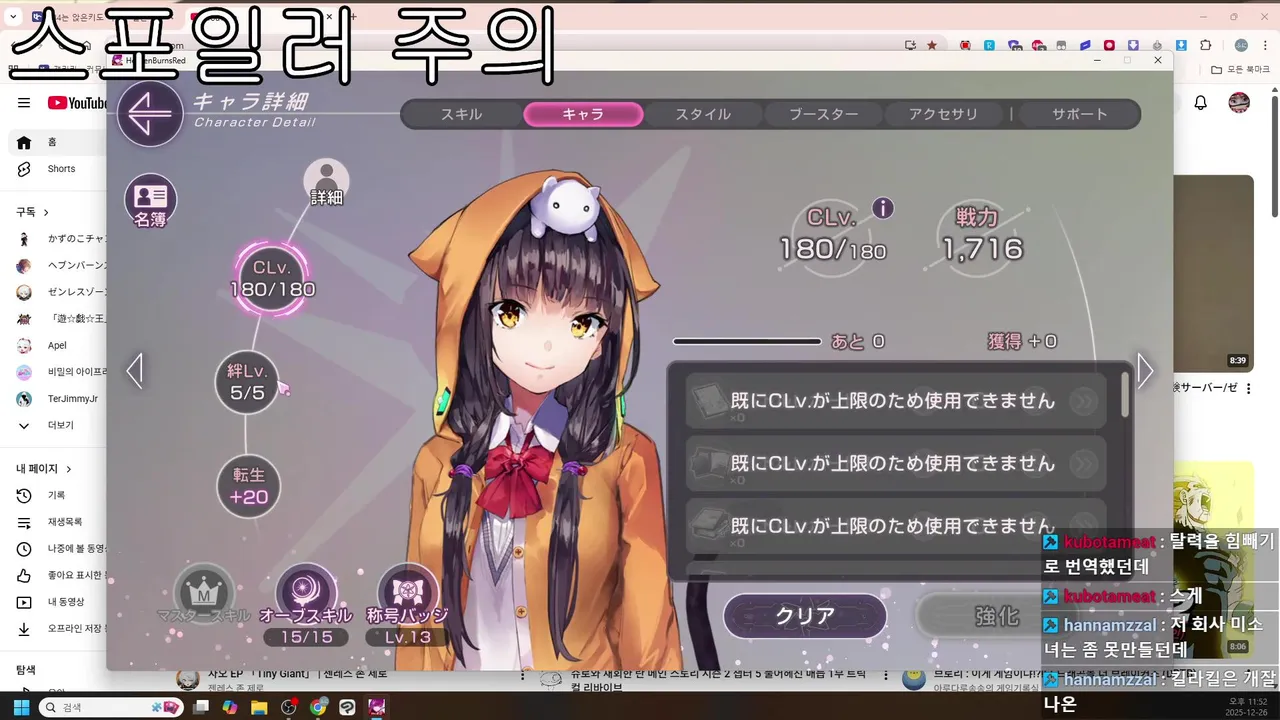Switch to the サポート tab
The height and width of the screenshot is (720, 1280).
(x=1079, y=114)
